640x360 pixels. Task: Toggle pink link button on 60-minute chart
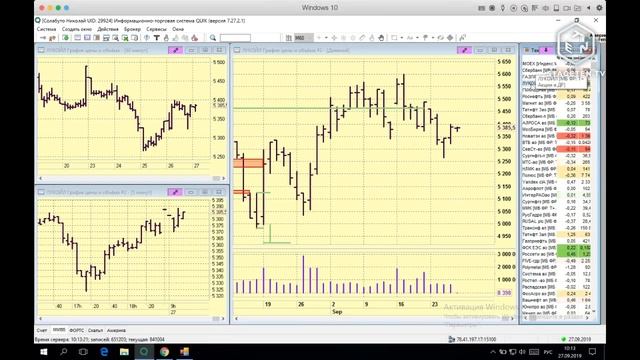coord(176,50)
